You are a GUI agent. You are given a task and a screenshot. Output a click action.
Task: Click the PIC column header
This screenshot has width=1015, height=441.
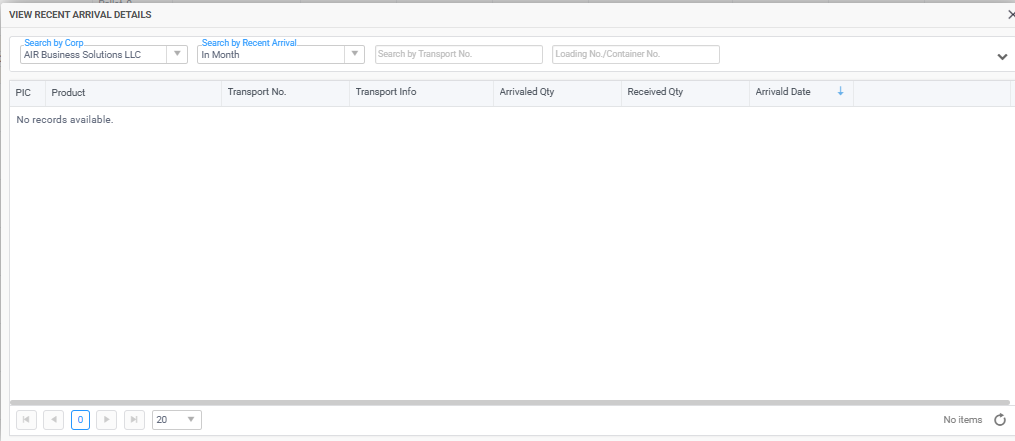point(24,92)
